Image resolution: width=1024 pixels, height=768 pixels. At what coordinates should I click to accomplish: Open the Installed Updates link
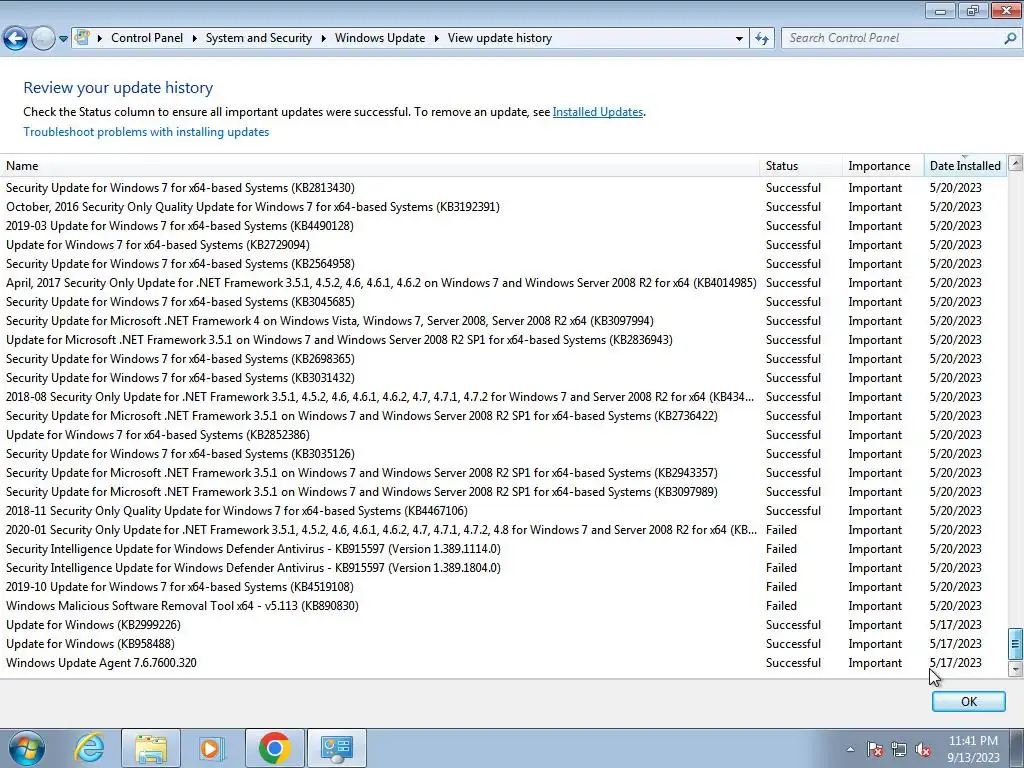pos(598,112)
